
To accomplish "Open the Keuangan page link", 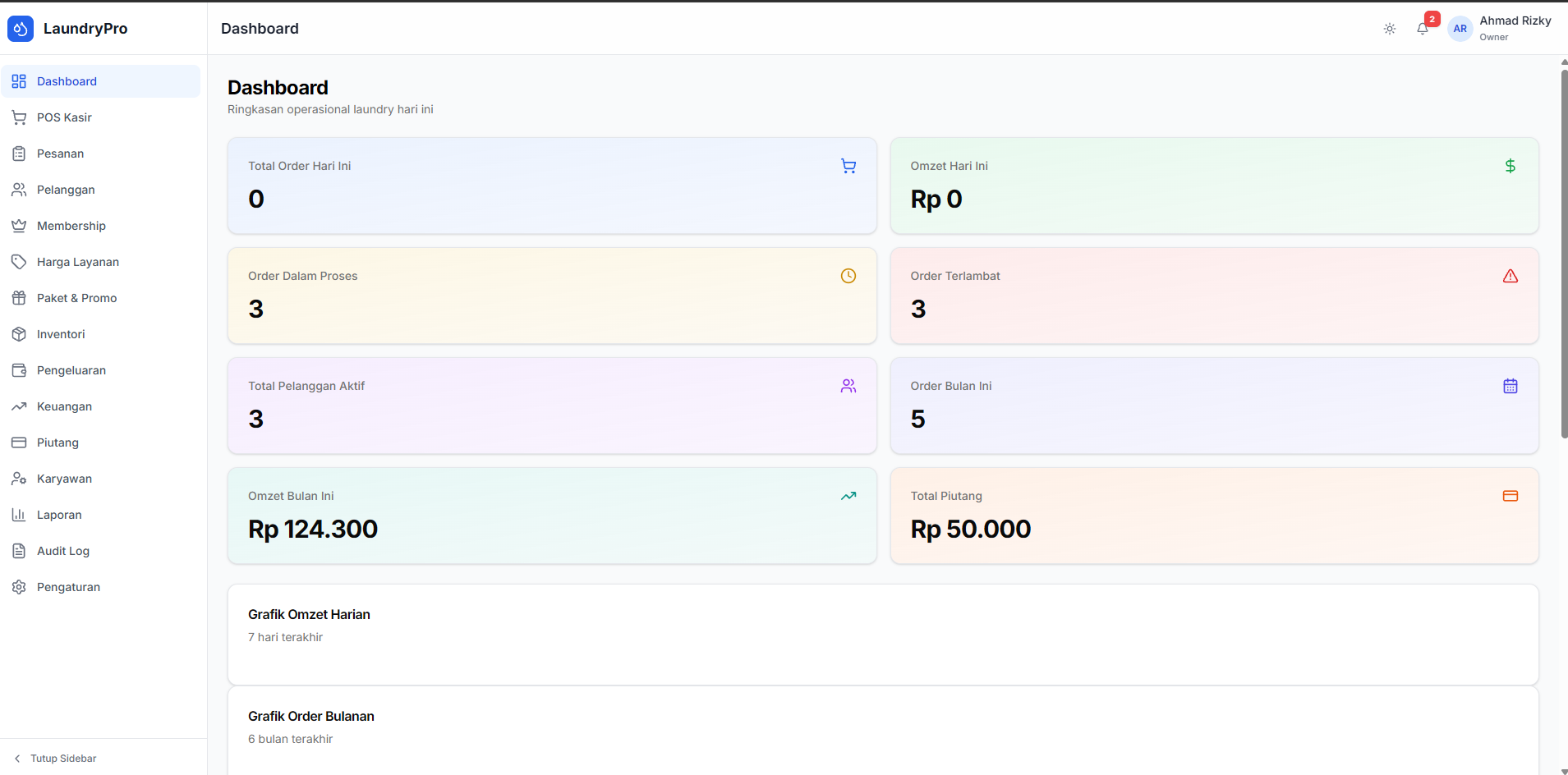I will 64,406.
